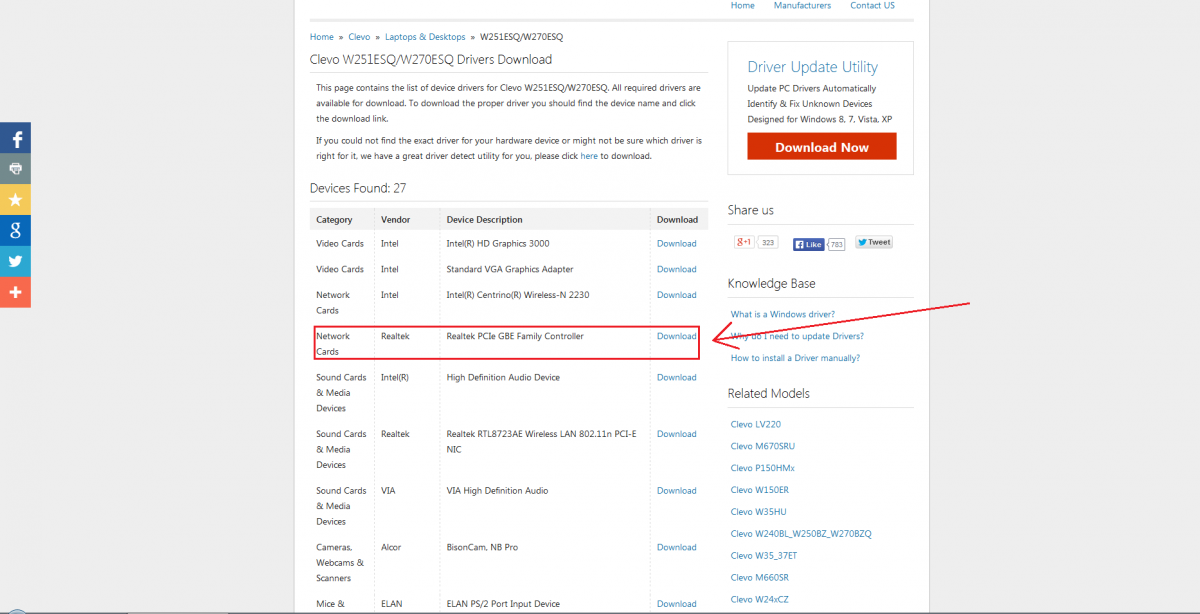This screenshot has height=614, width=1200.
Task: Download Realtek RTL8723AE Wireless LAN driver
Action: point(676,434)
